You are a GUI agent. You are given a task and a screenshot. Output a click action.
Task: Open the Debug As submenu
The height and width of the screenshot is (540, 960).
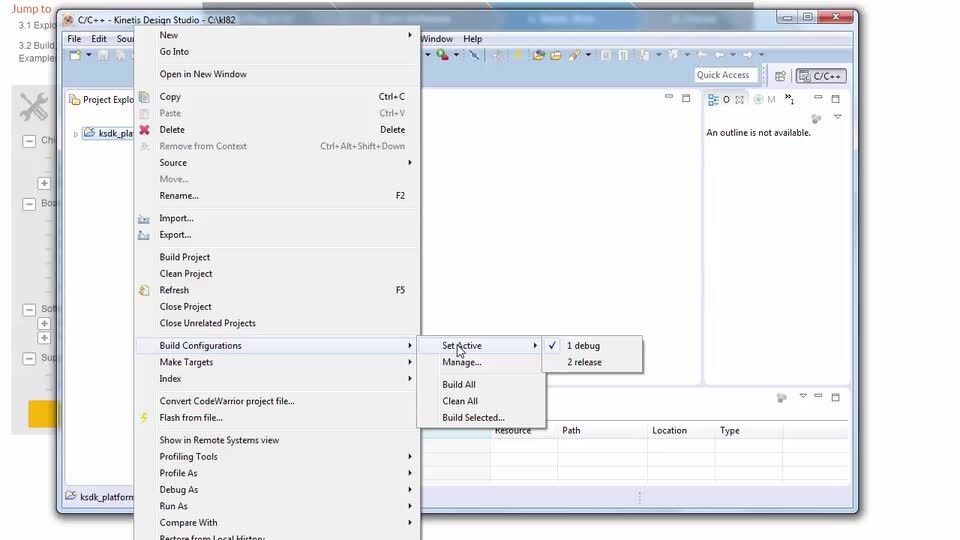(x=277, y=490)
